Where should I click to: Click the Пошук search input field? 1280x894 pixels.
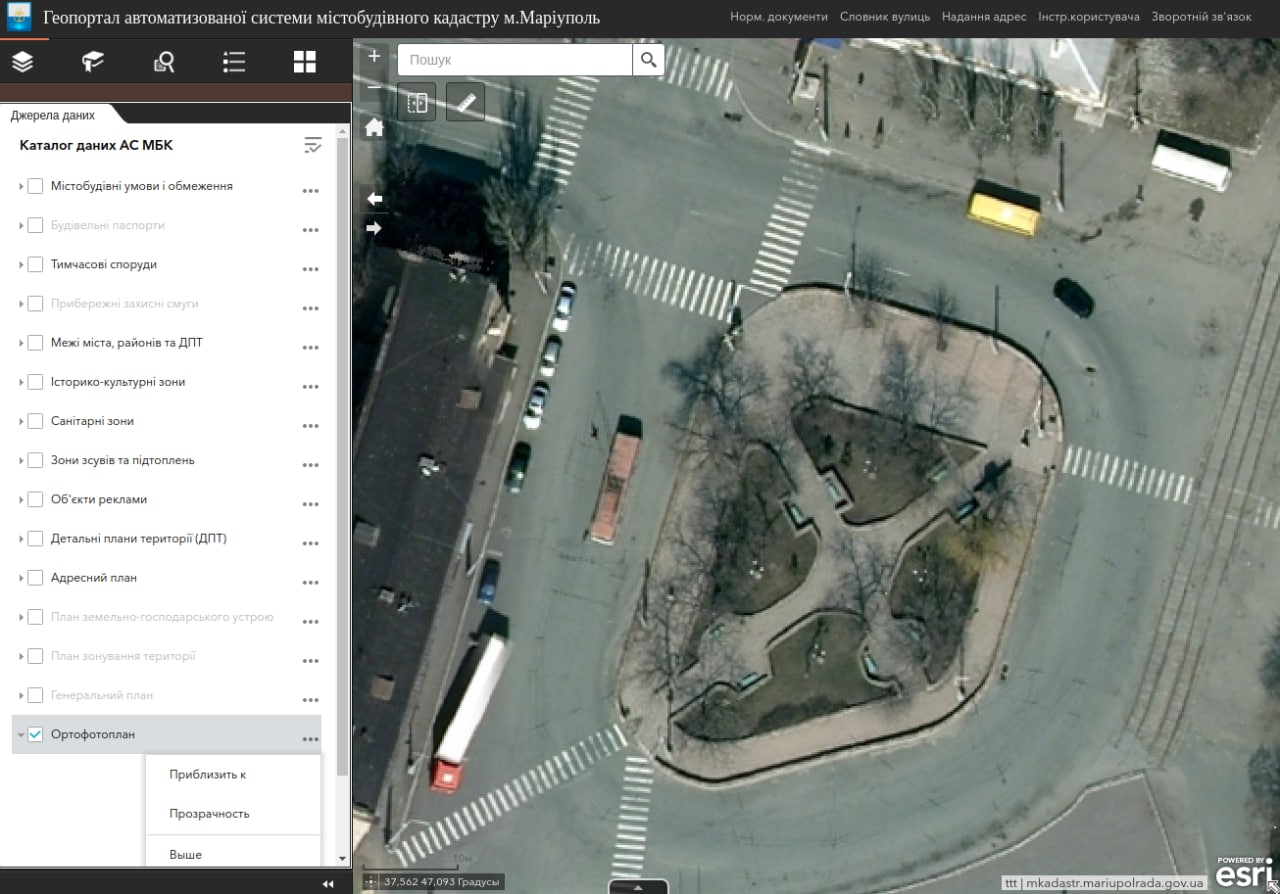515,60
